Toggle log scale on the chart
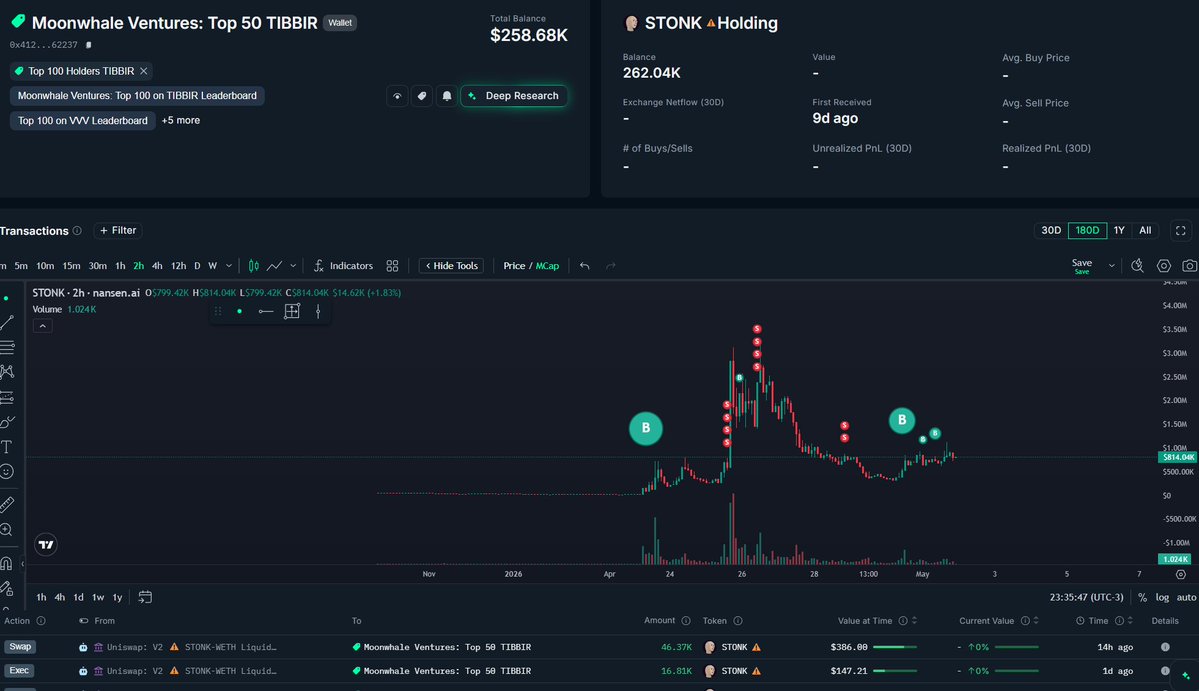 click(x=1162, y=597)
